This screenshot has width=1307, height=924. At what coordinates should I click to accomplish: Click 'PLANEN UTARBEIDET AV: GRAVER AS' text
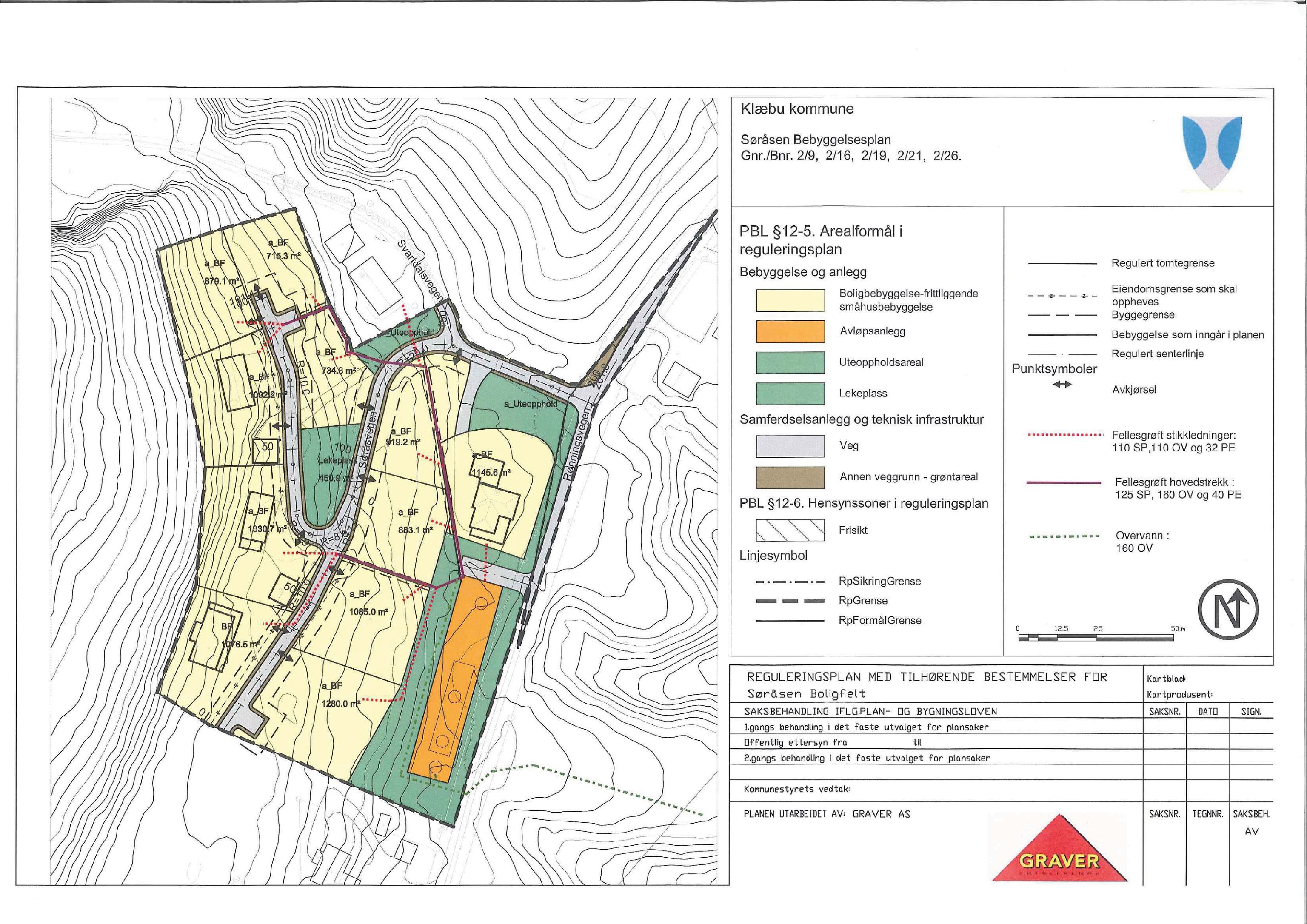click(x=827, y=814)
